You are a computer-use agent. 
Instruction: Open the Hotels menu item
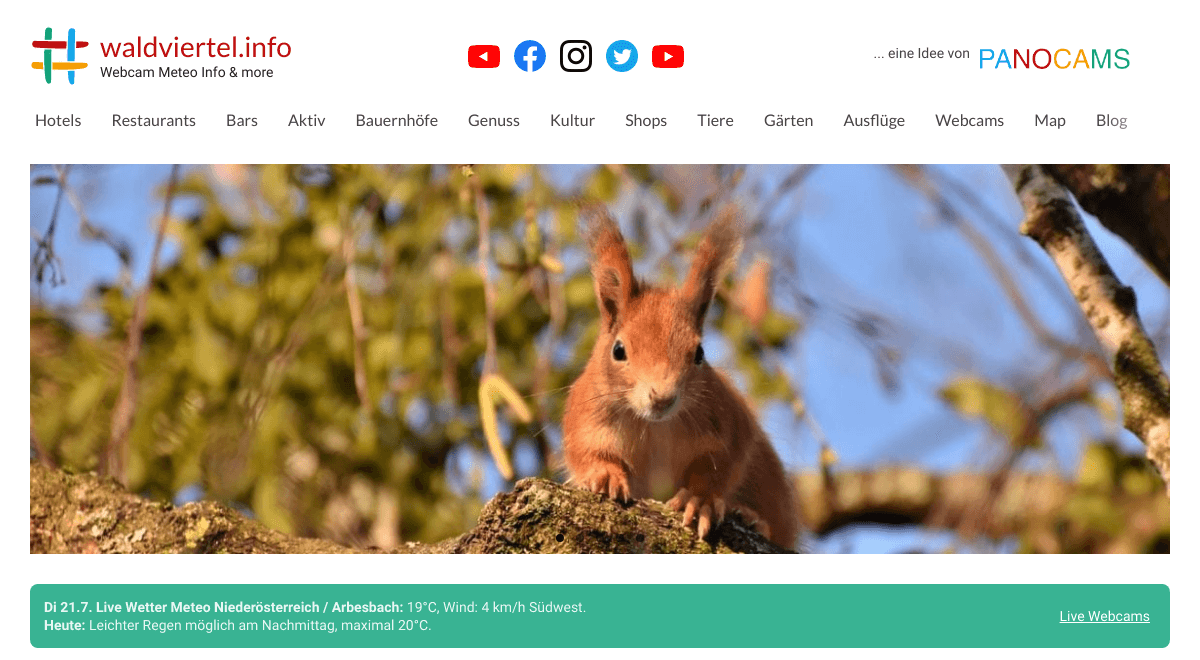click(58, 120)
